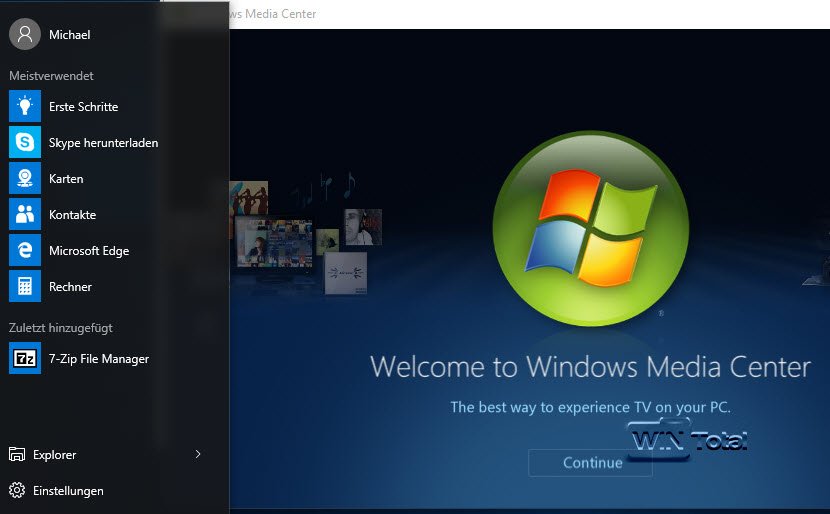Screen dimensions: 830x514
Task: Choose the Kontakte text entry
Action: pyautogui.click(x=73, y=215)
